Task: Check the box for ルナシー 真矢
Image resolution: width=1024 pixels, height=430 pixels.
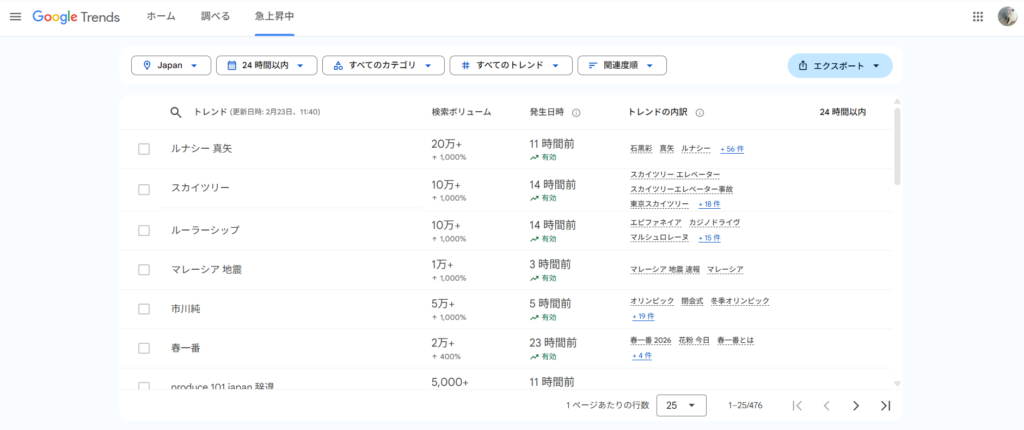Action: [x=144, y=149]
